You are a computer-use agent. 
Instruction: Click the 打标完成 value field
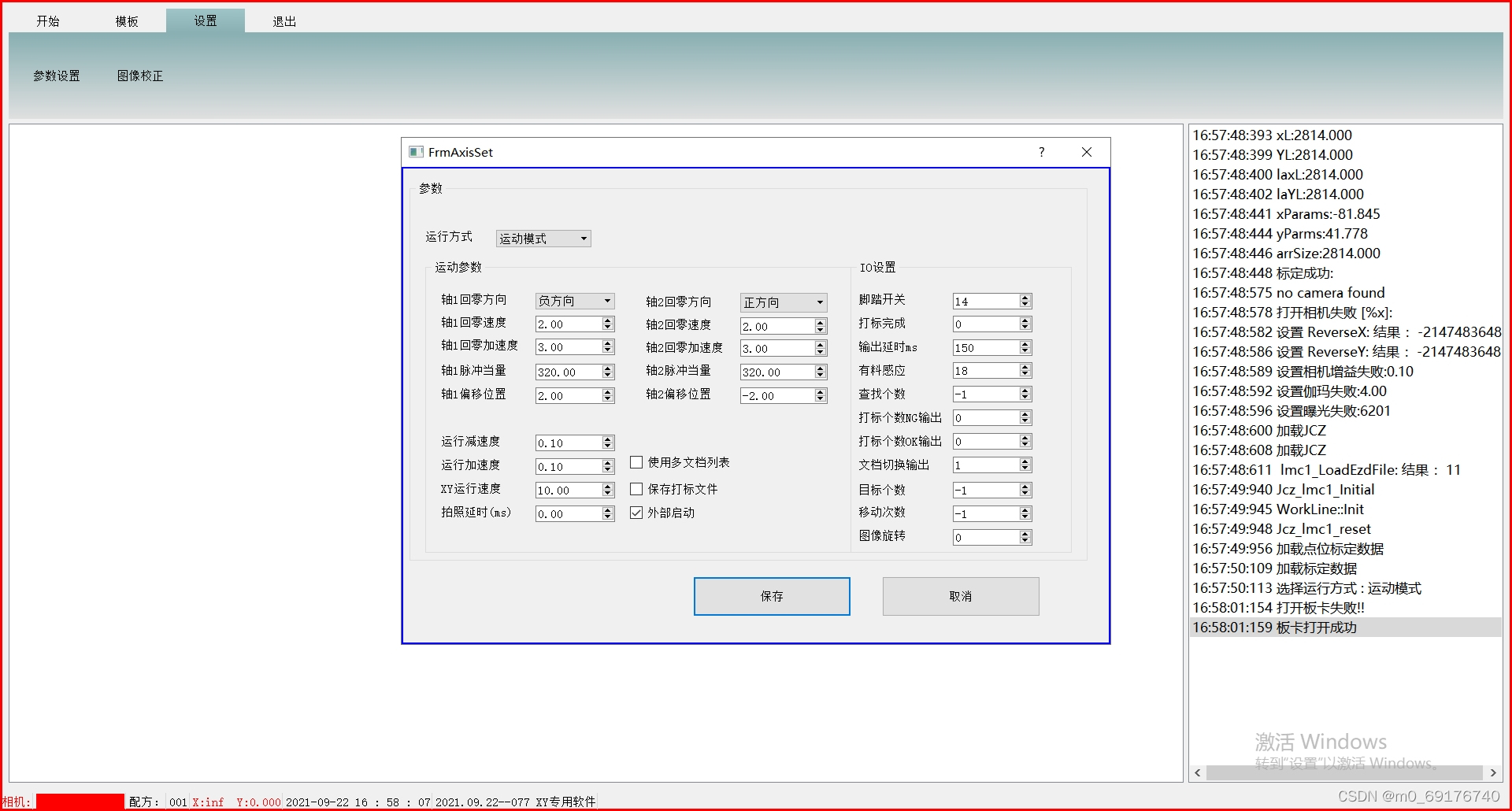(986, 324)
